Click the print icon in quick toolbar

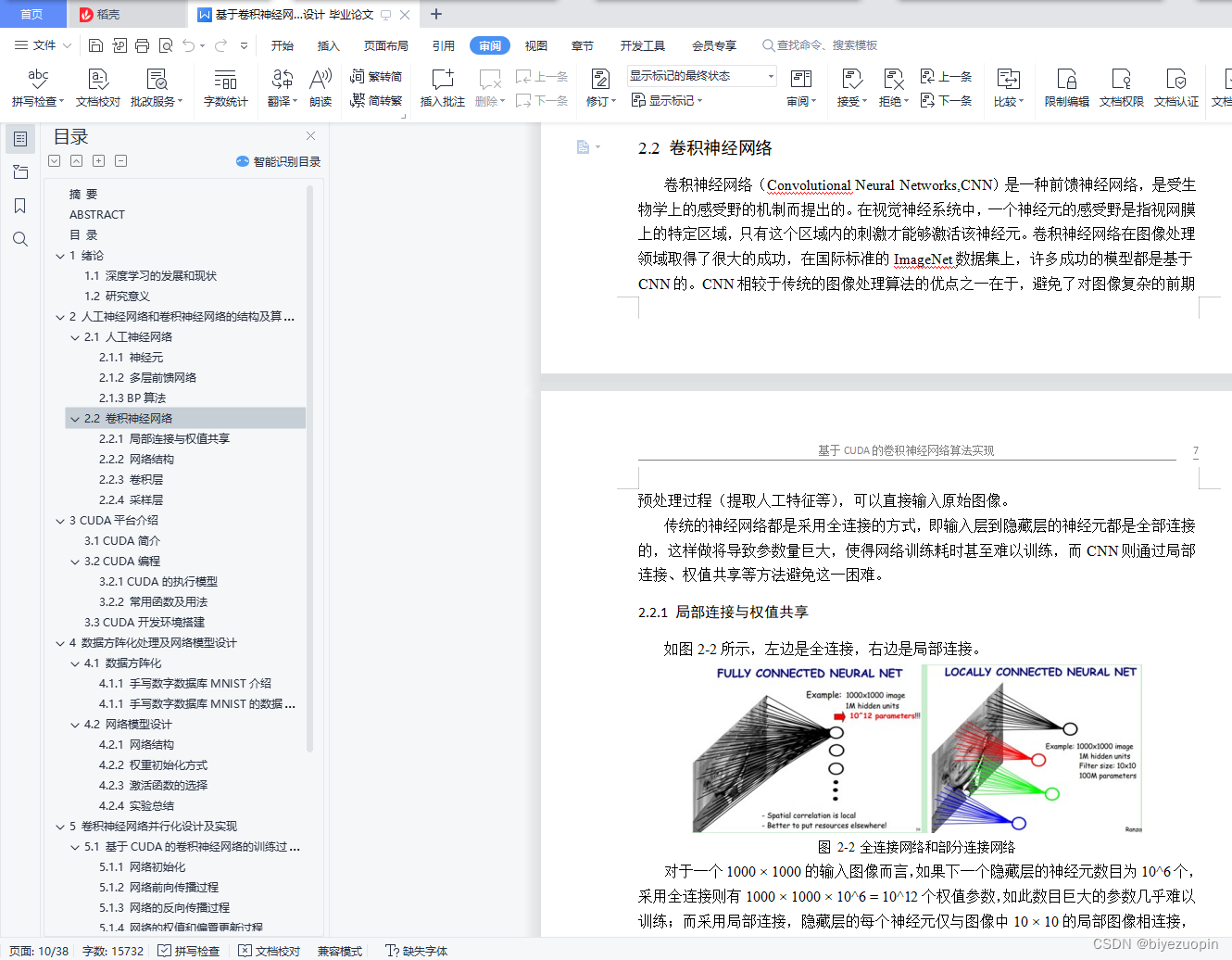[142, 45]
